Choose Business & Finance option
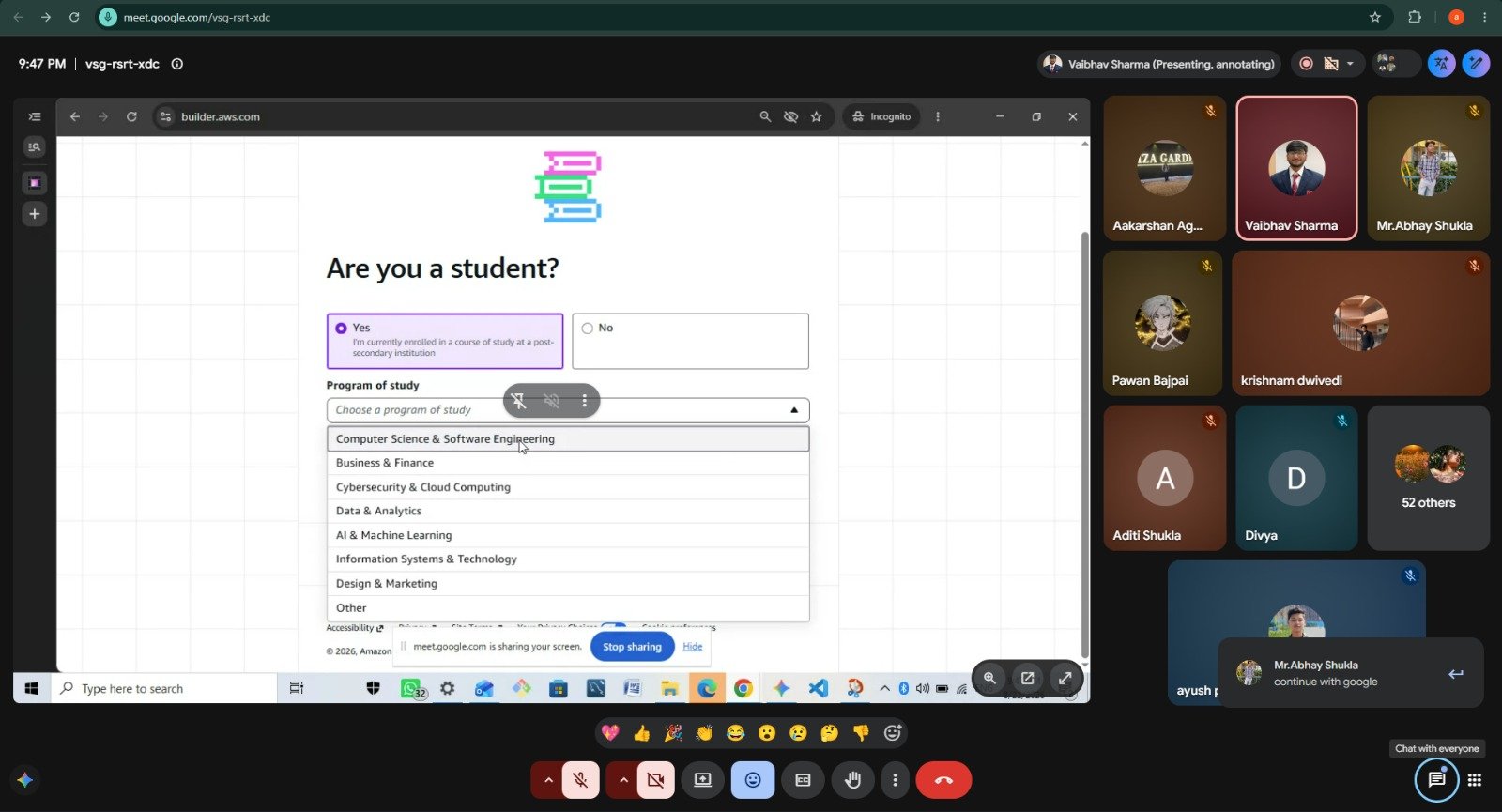 [568, 463]
